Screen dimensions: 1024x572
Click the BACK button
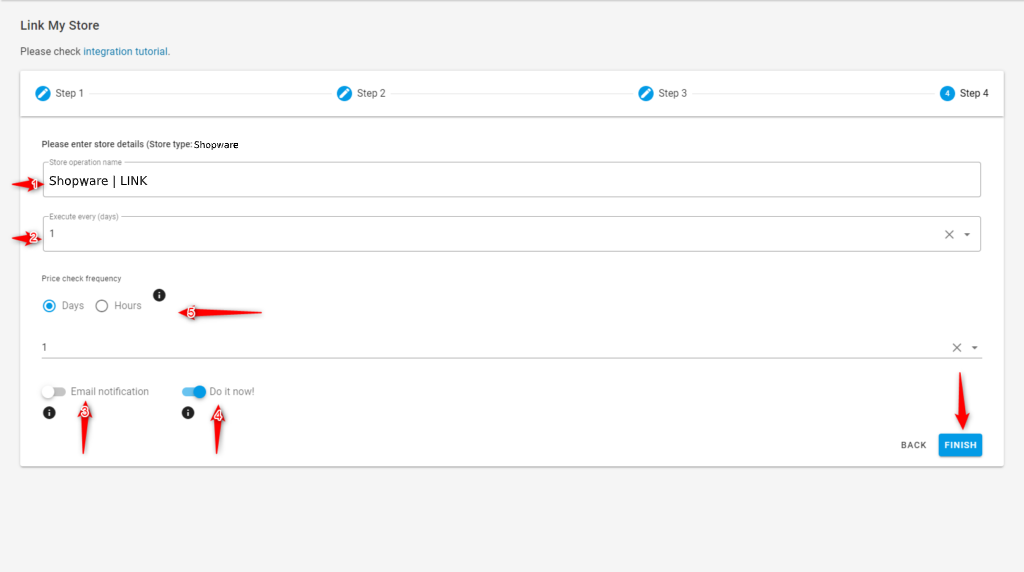(x=914, y=445)
